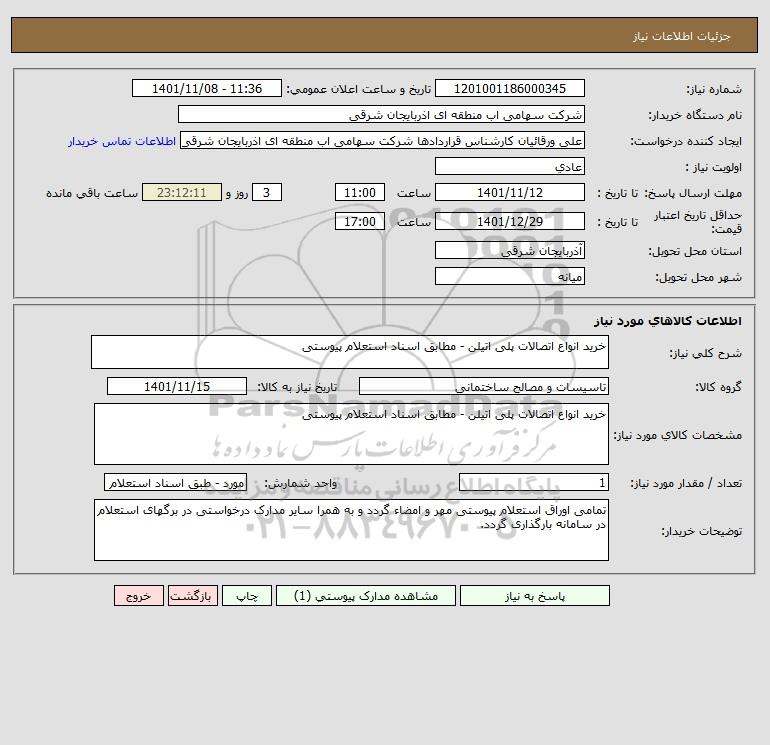The width and height of the screenshot is (770, 745).
Task: Click the شرح کلی نیاز text box
Action: [350, 352]
